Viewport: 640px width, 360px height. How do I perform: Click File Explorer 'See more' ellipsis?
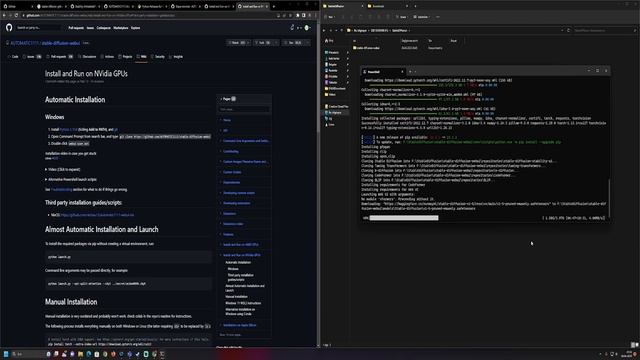[438, 17]
